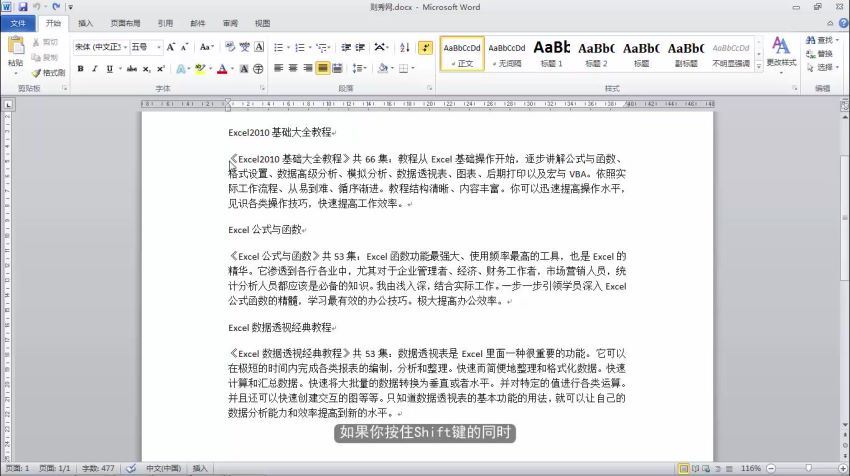The width and height of the screenshot is (850, 476).
Task: Toggle Underline formatting
Action: [x=110, y=69]
